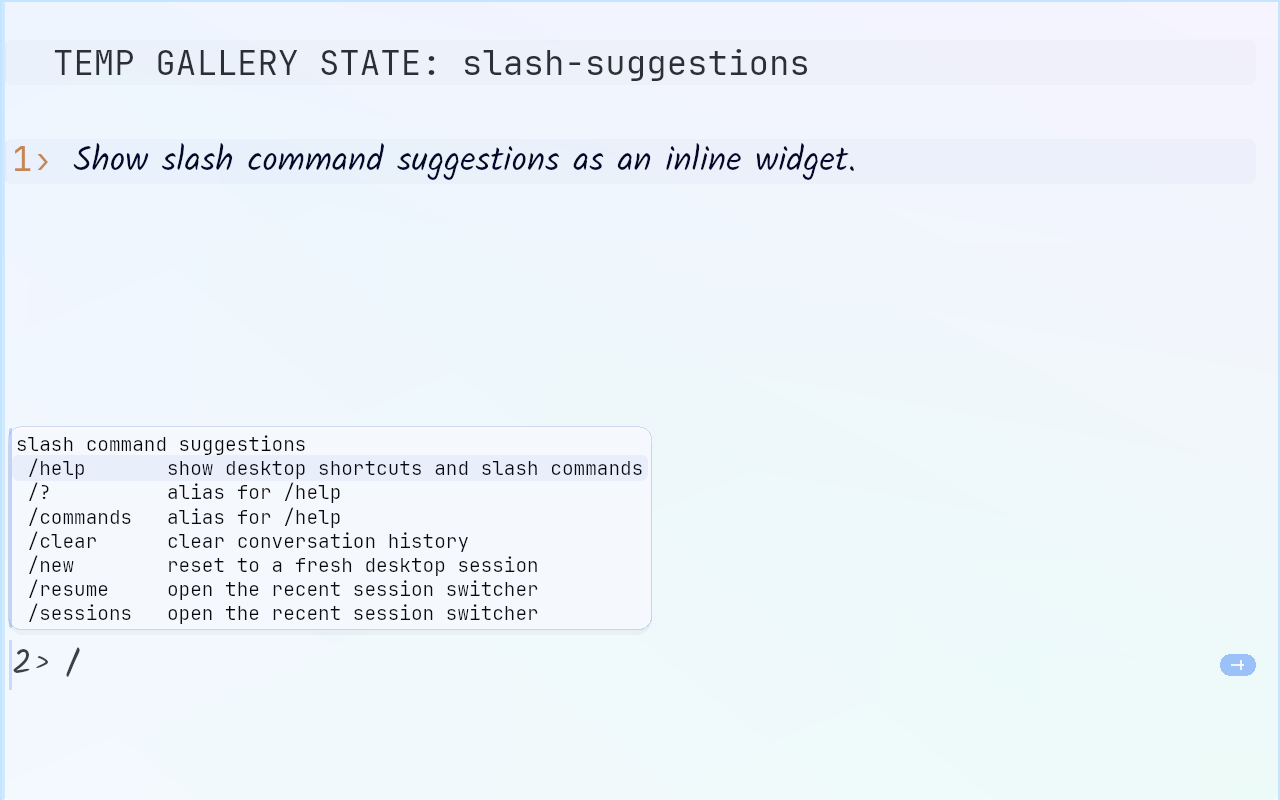Click "show desktop shortcuts and slash commands" text
The height and width of the screenshot is (800, 1280).
coord(405,468)
